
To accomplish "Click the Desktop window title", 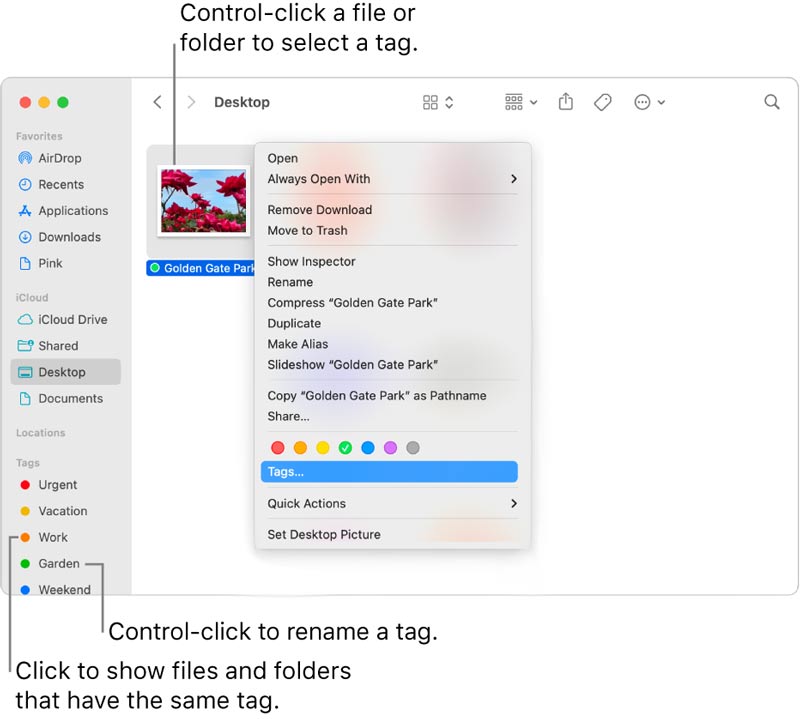I will click(242, 102).
